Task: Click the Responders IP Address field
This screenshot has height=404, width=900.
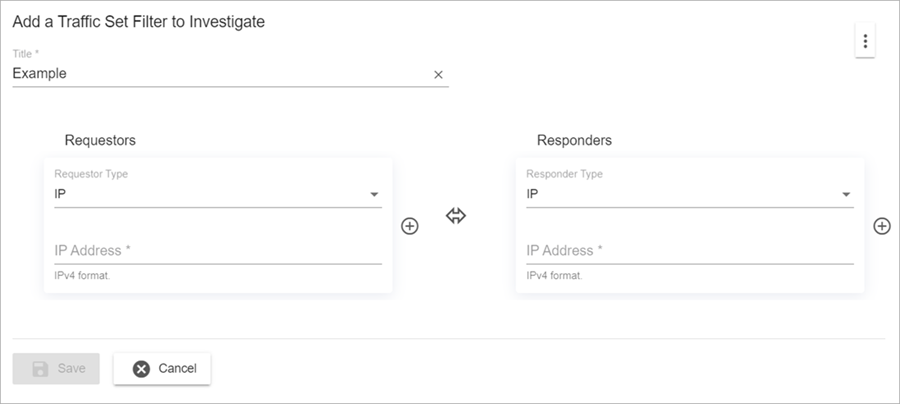Action: point(690,251)
